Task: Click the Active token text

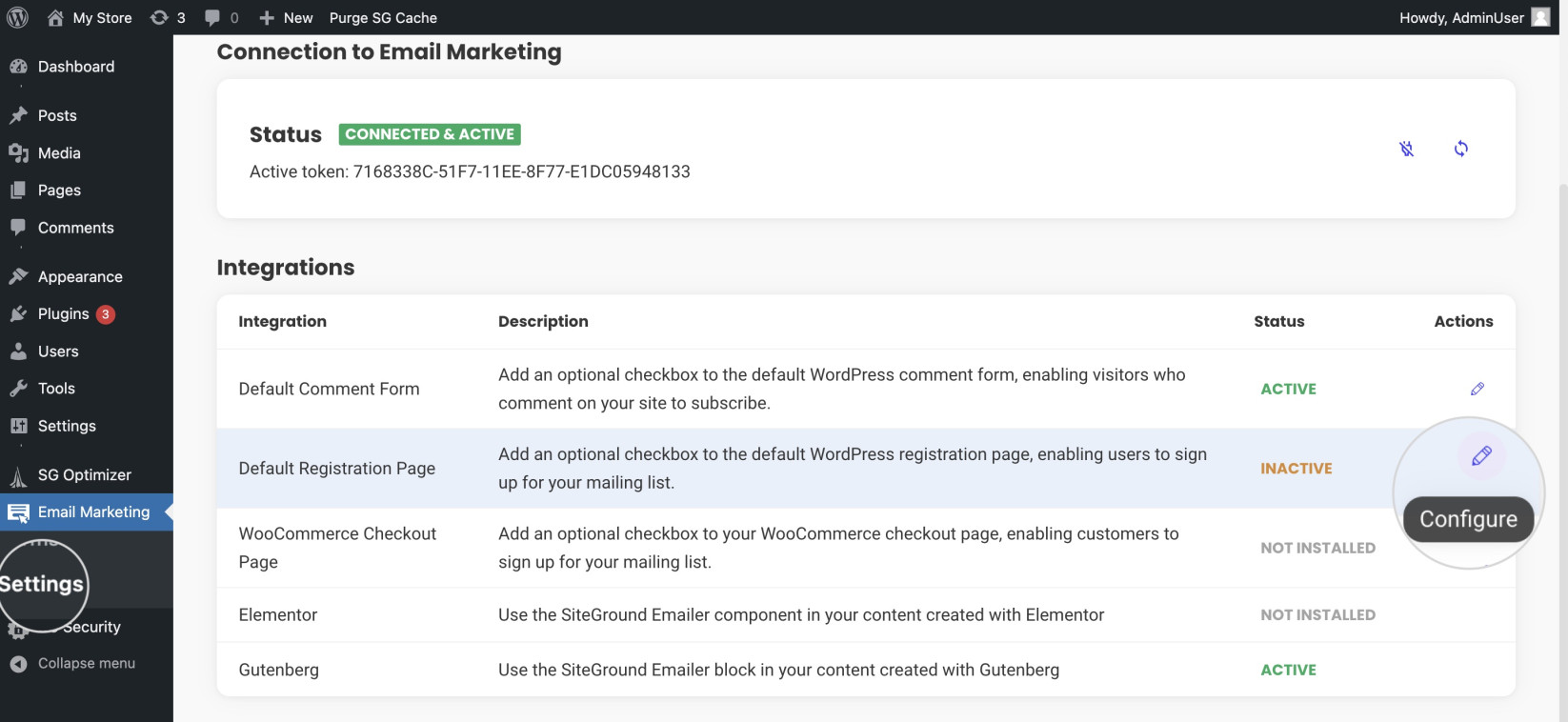Action: (x=470, y=171)
